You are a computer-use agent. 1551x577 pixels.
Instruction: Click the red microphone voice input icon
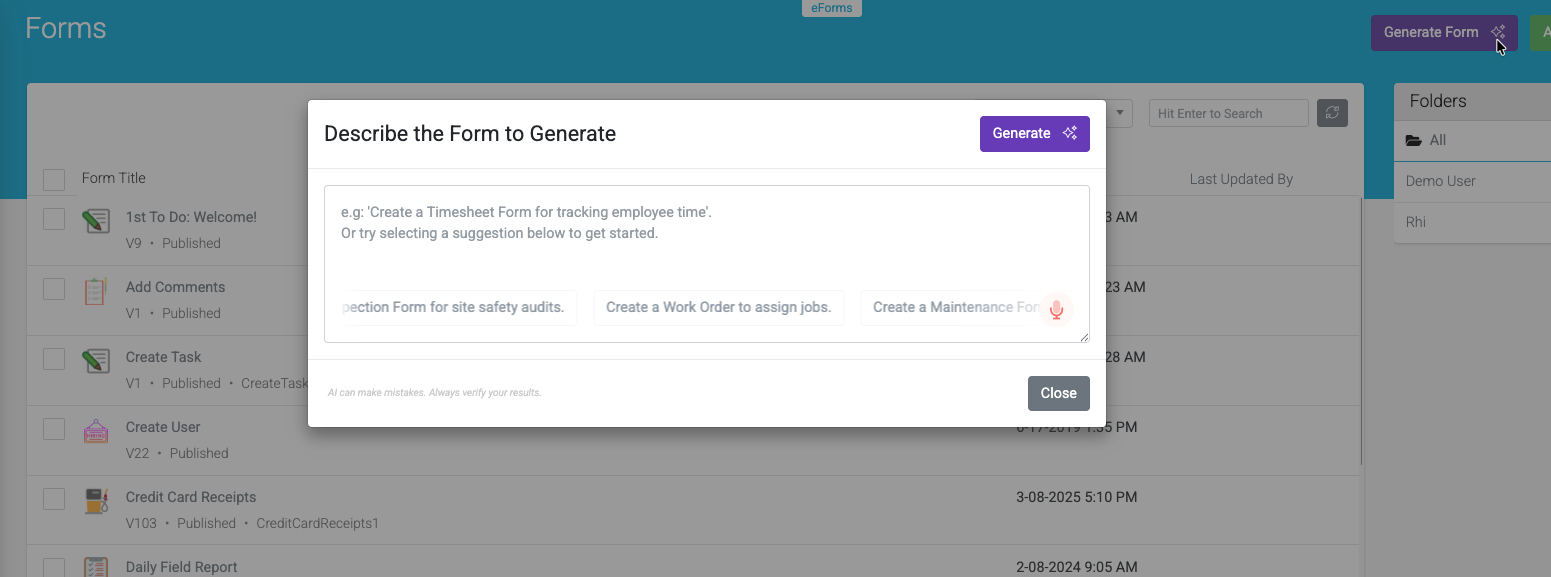(1056, 309)
